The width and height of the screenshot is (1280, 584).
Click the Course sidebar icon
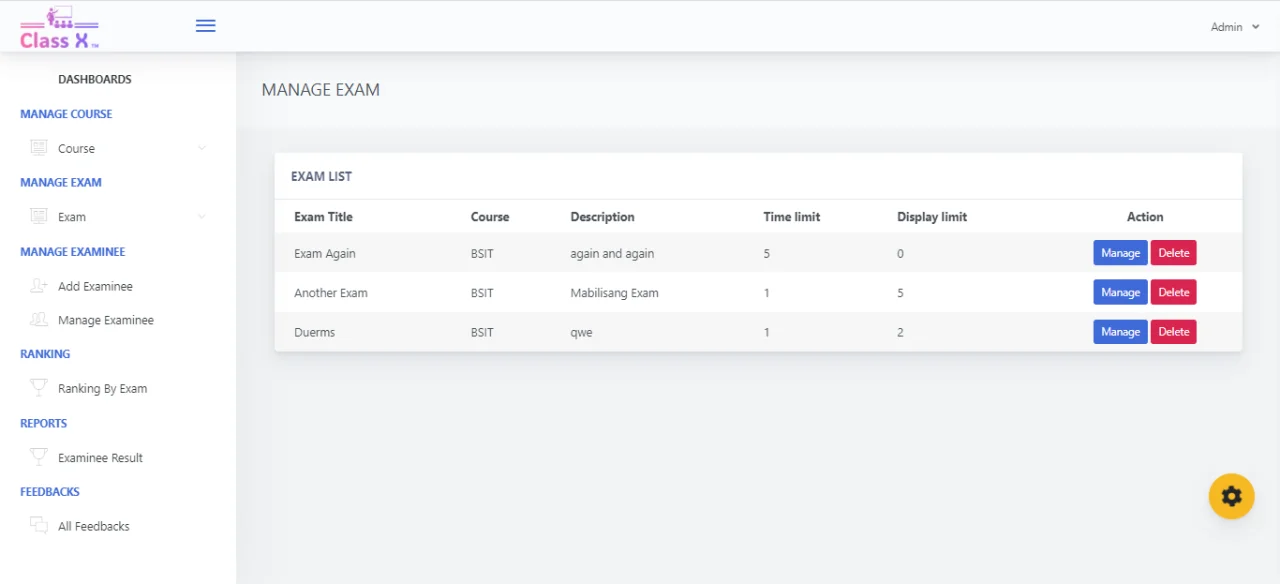(39, 148)
